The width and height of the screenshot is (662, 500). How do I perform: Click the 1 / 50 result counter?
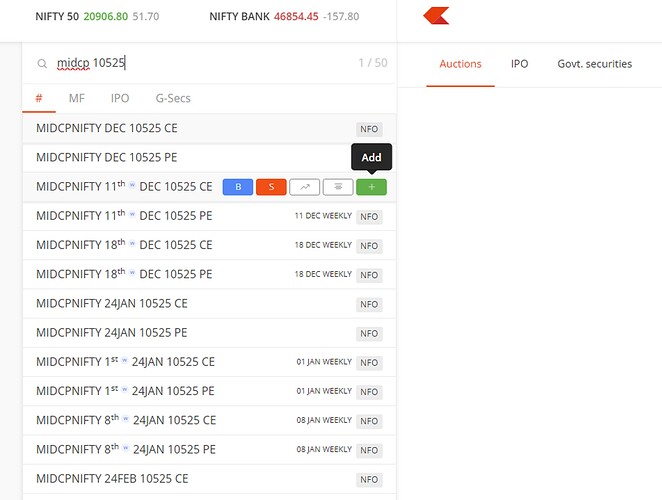pos(373,63)
